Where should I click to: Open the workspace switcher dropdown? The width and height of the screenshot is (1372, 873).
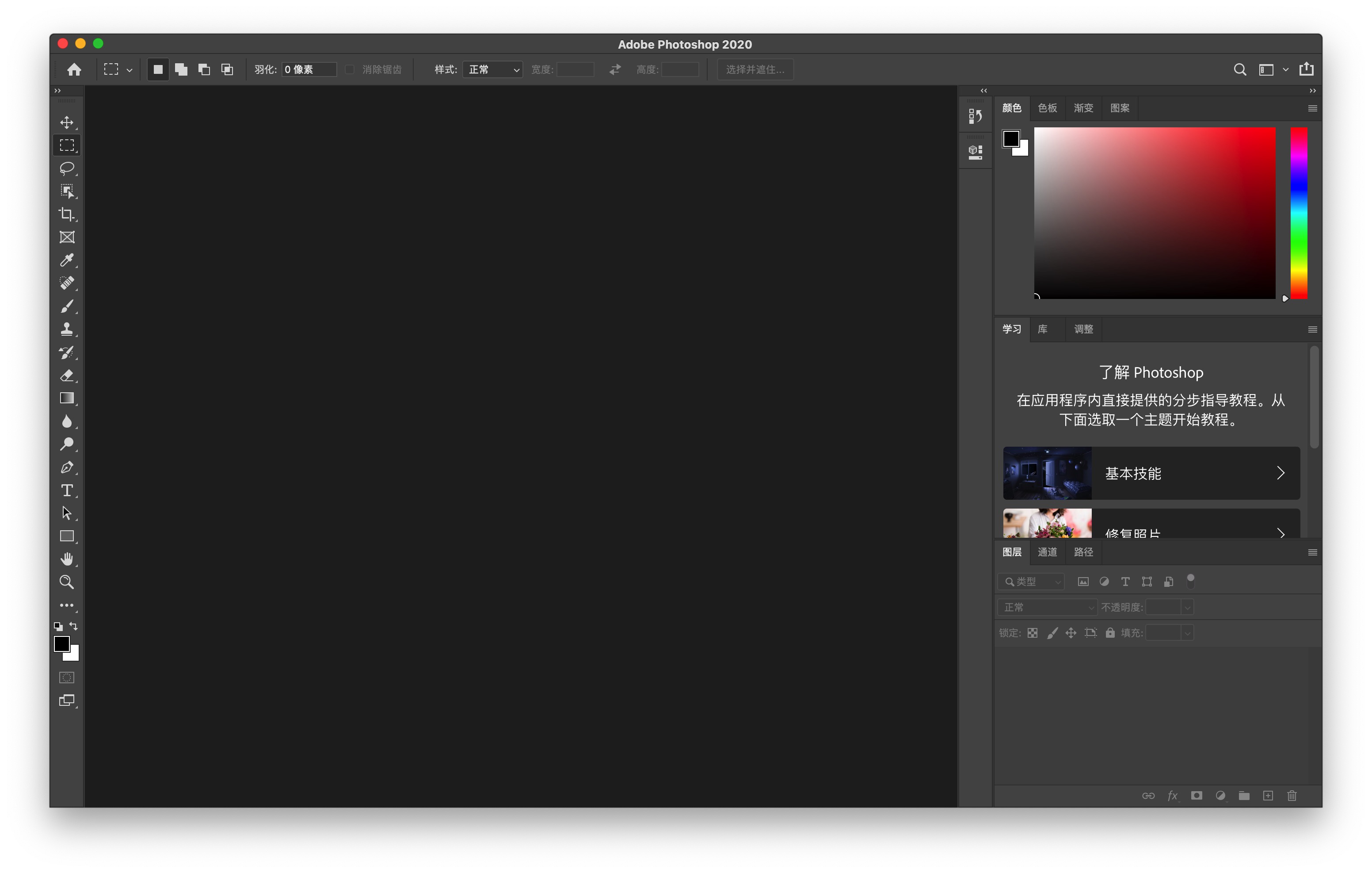(1285, 69)
